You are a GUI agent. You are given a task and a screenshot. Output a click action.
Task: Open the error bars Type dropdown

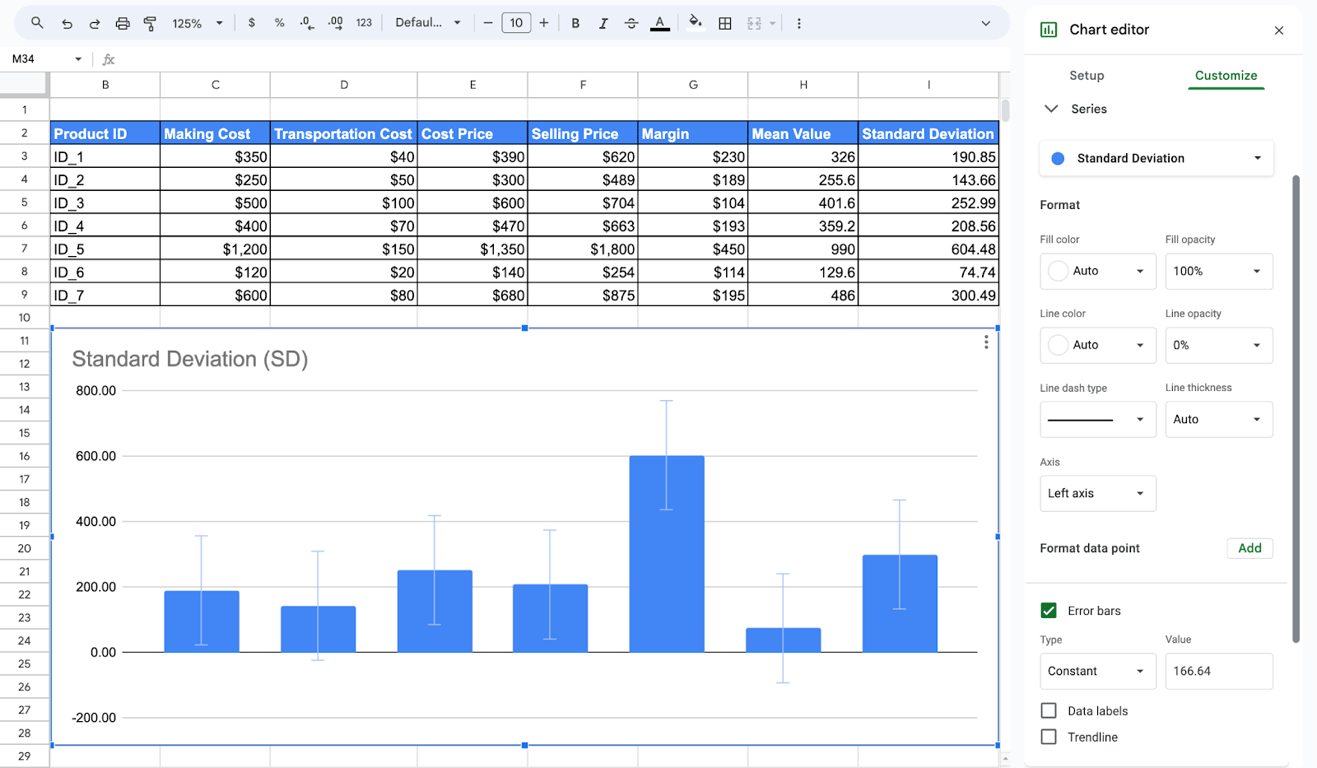coord(1098,671)
